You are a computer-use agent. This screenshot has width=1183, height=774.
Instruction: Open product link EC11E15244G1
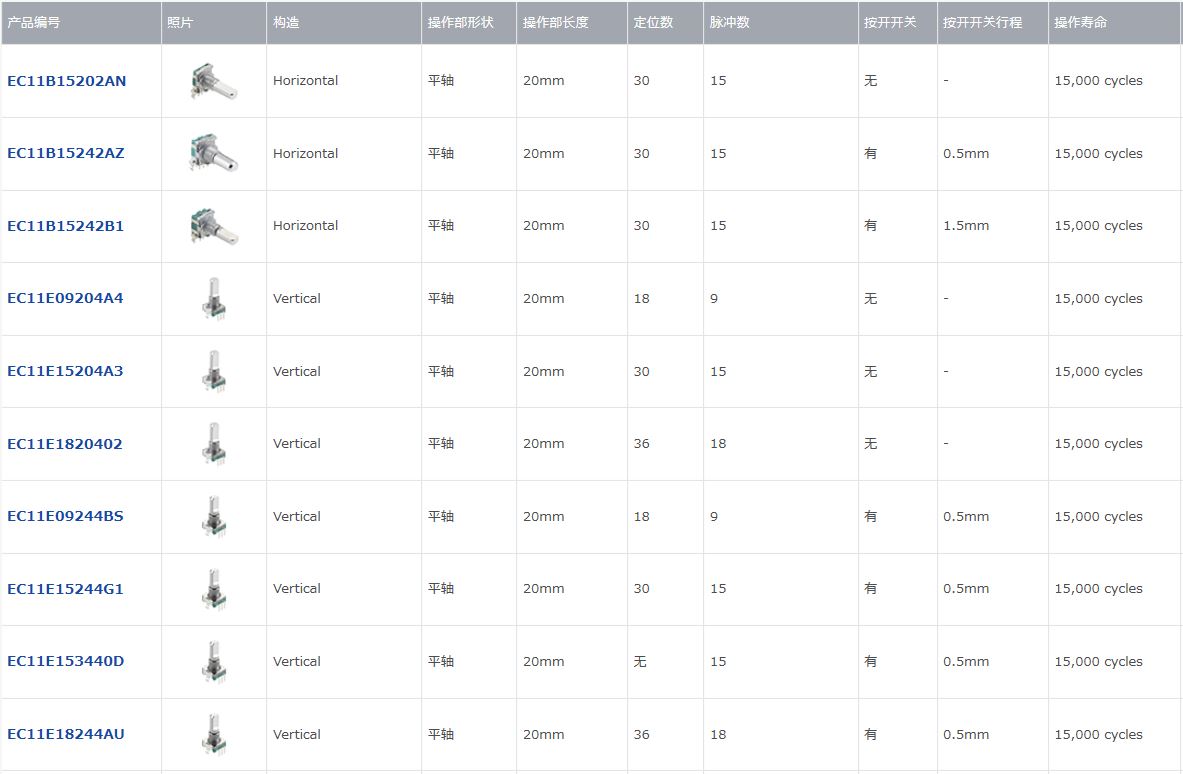click(x=65, y=588)
